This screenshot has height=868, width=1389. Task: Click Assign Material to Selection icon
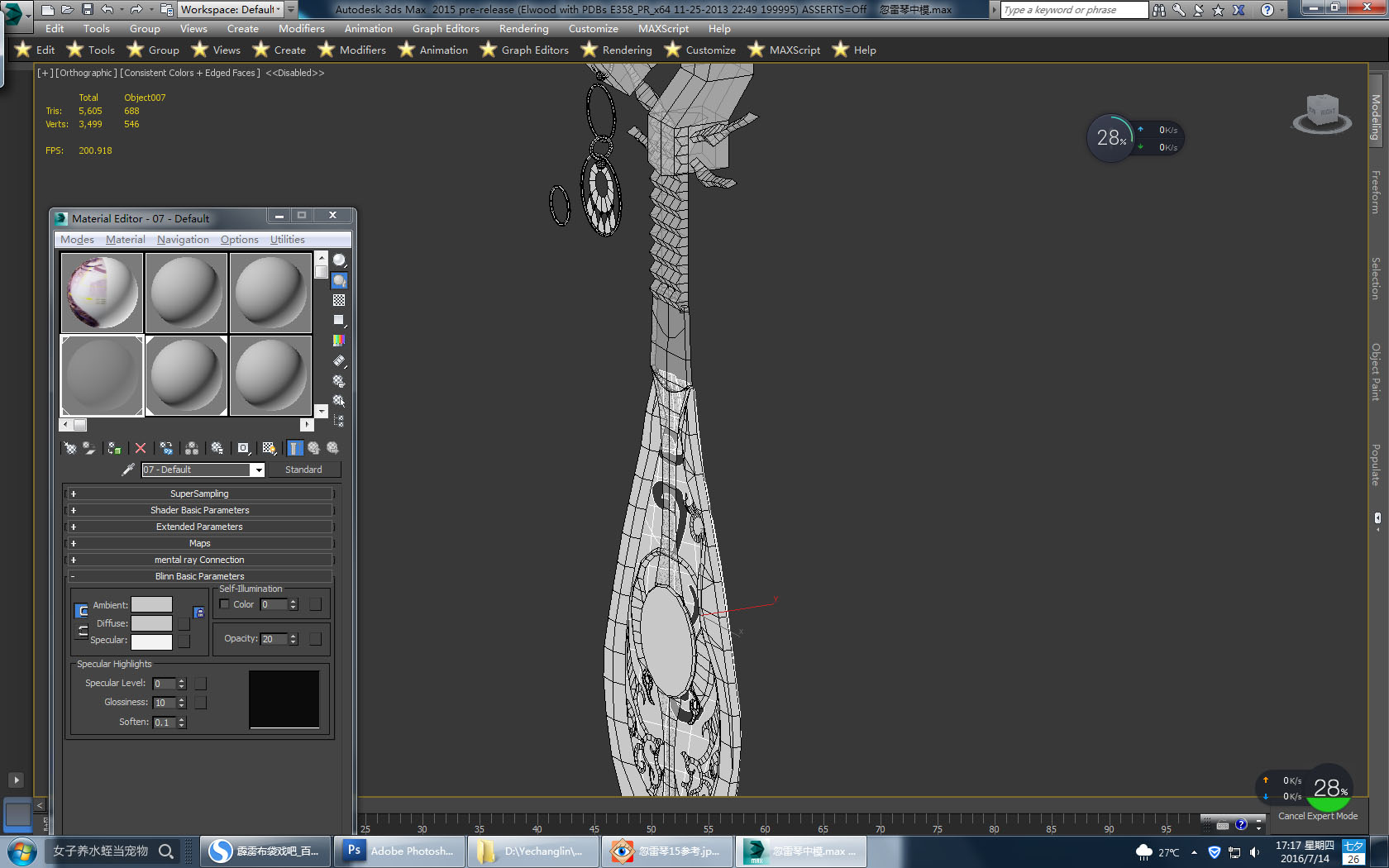pyautogui.click(x=114, y=448)
